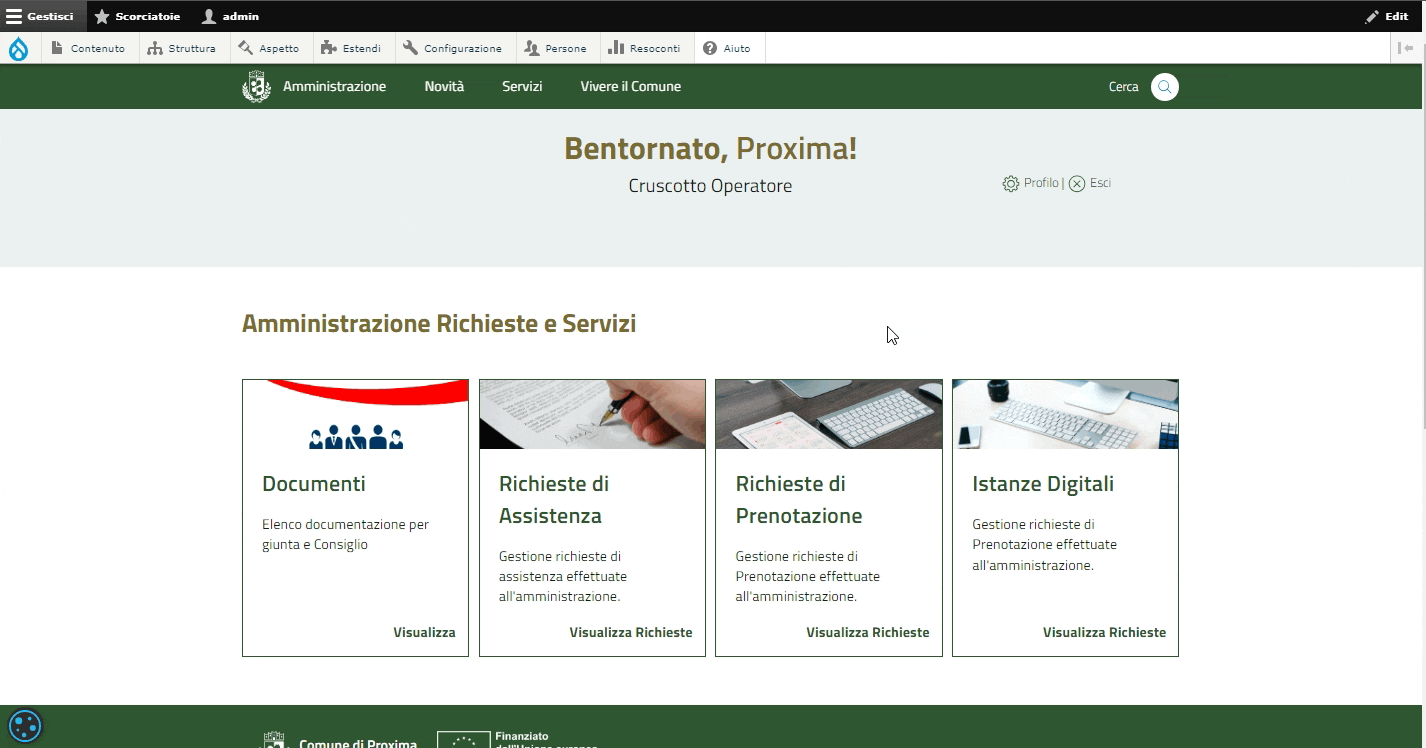Click the Comune crest logo in header

coord(257,87)
